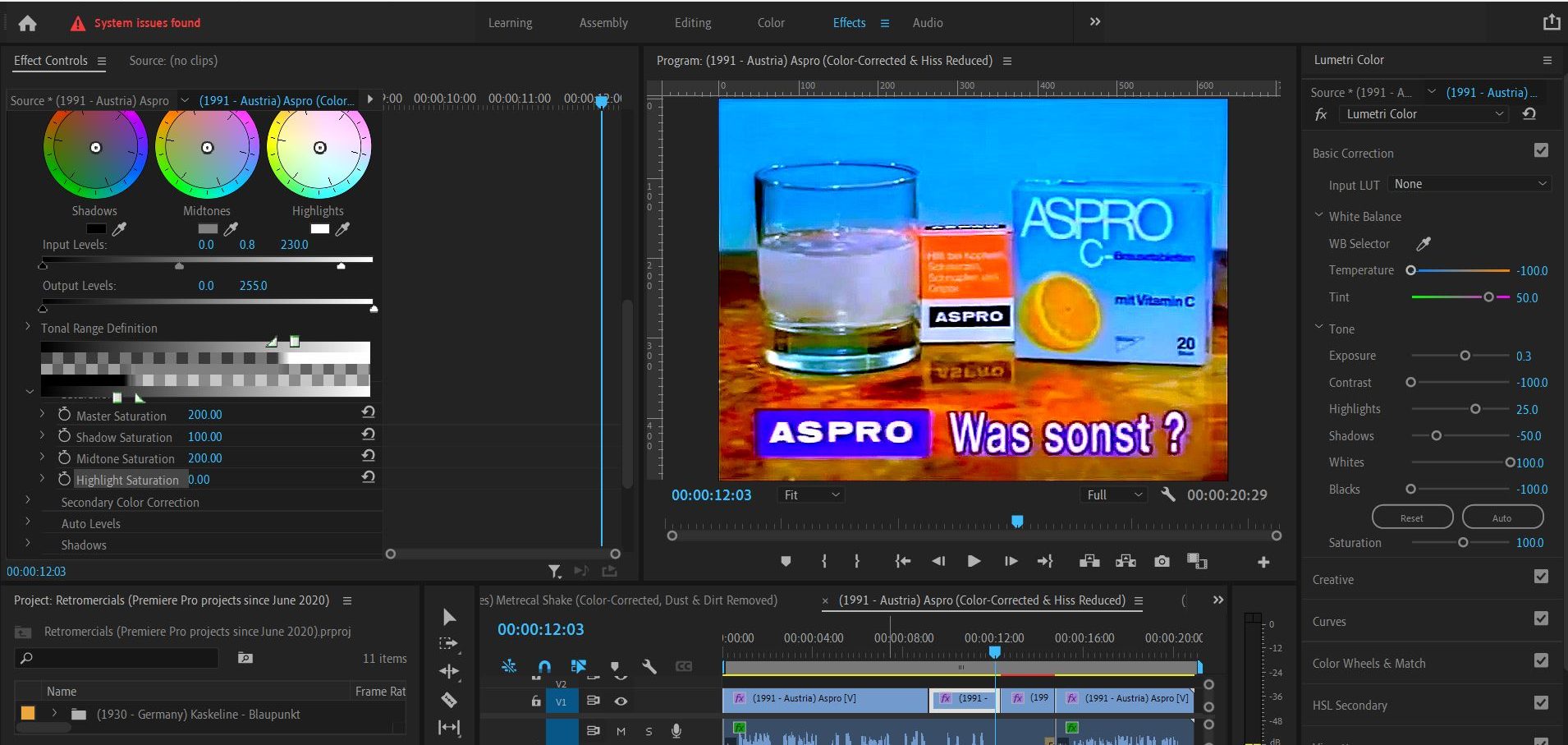1568x745 pixels.
Task: Click the Tone Reset button
Action: pyautogui.click(x=1412, y=517)
